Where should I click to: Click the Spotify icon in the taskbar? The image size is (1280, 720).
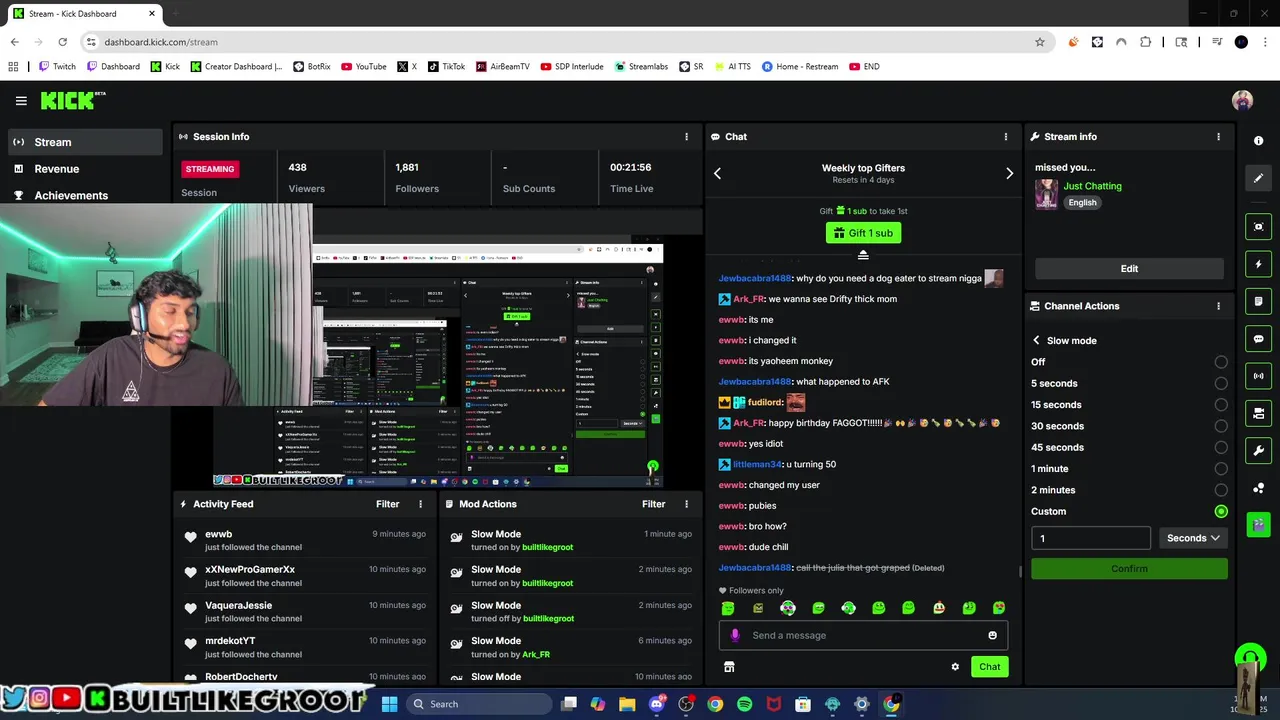(x=744, y=704)
